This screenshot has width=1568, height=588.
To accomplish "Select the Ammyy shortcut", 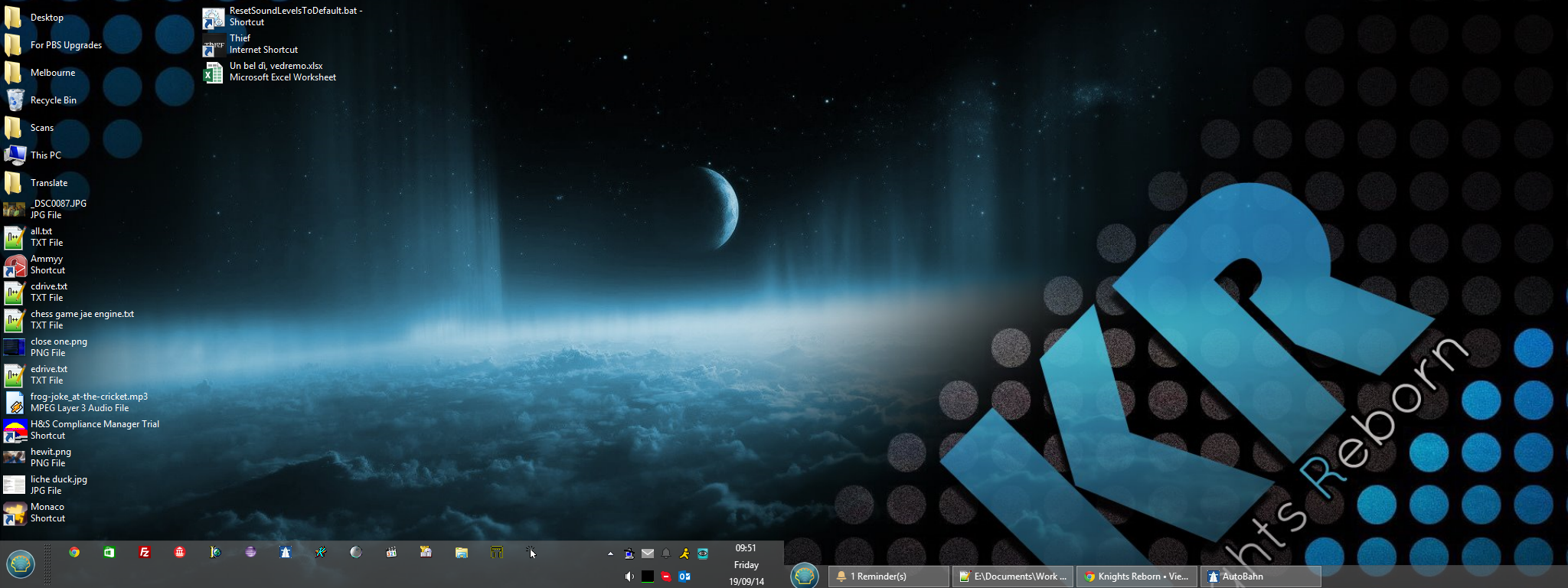I will coord(34,265).
